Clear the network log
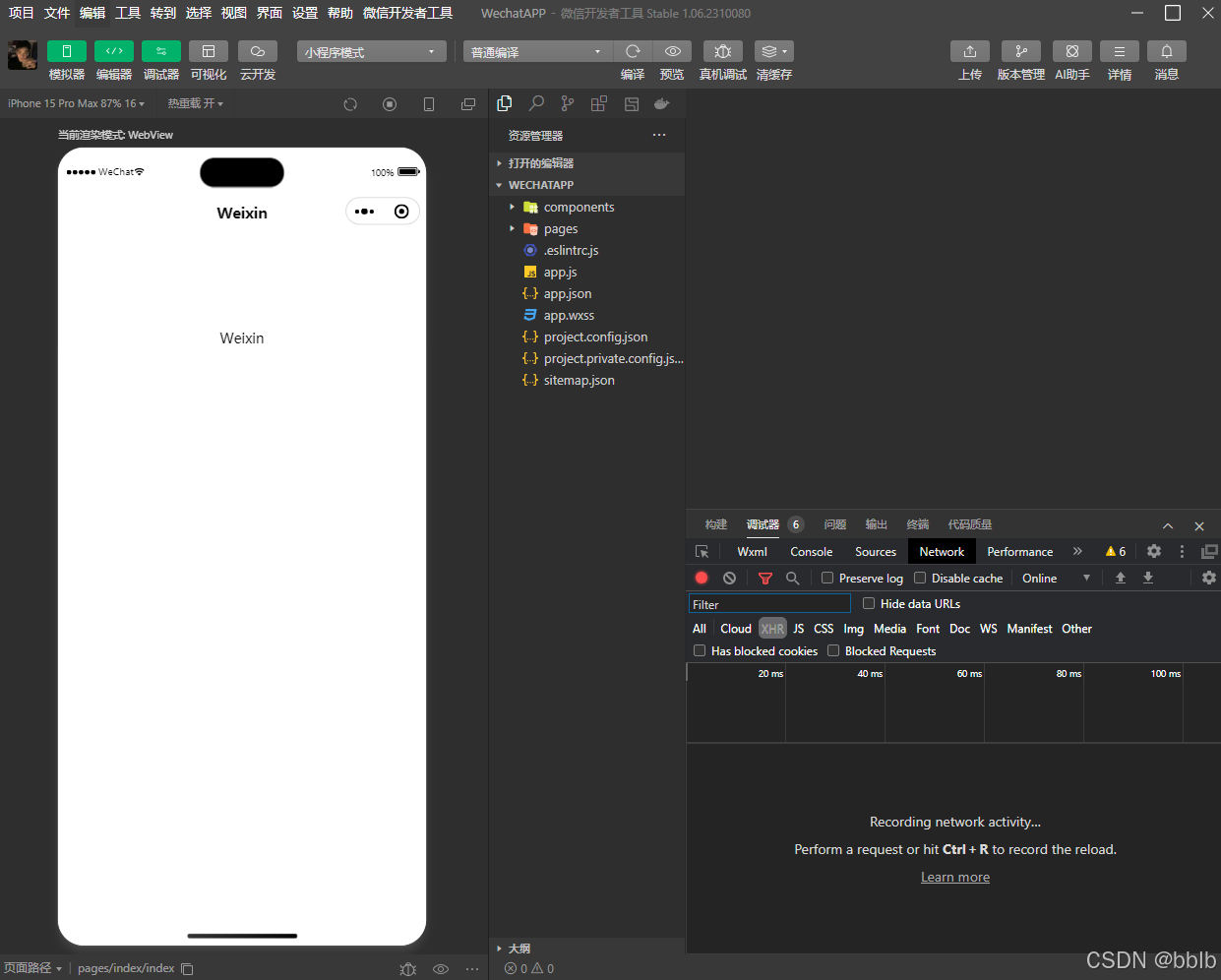 pos(729,579)
